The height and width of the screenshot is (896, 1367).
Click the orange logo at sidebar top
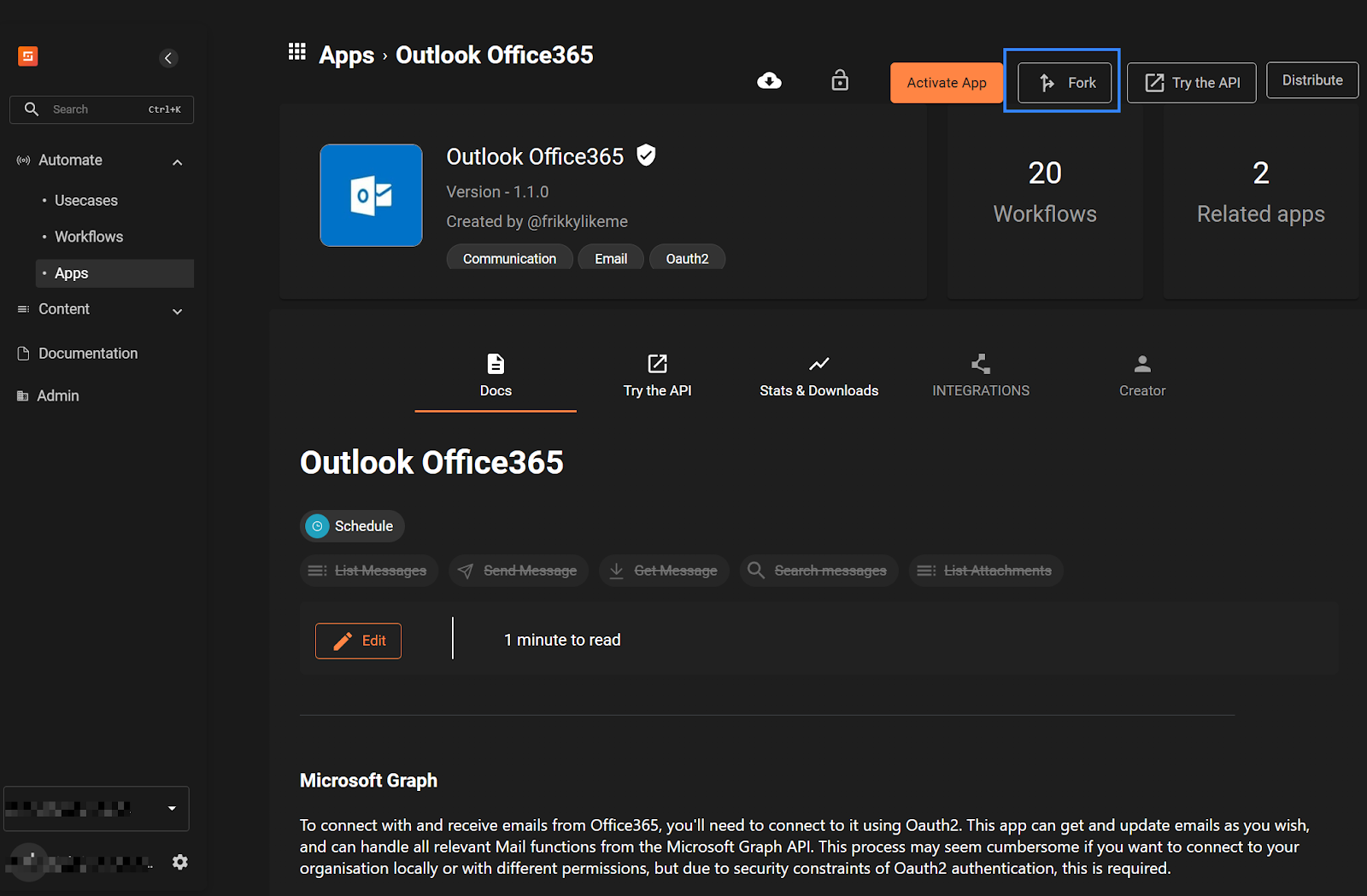pos(27,56)
